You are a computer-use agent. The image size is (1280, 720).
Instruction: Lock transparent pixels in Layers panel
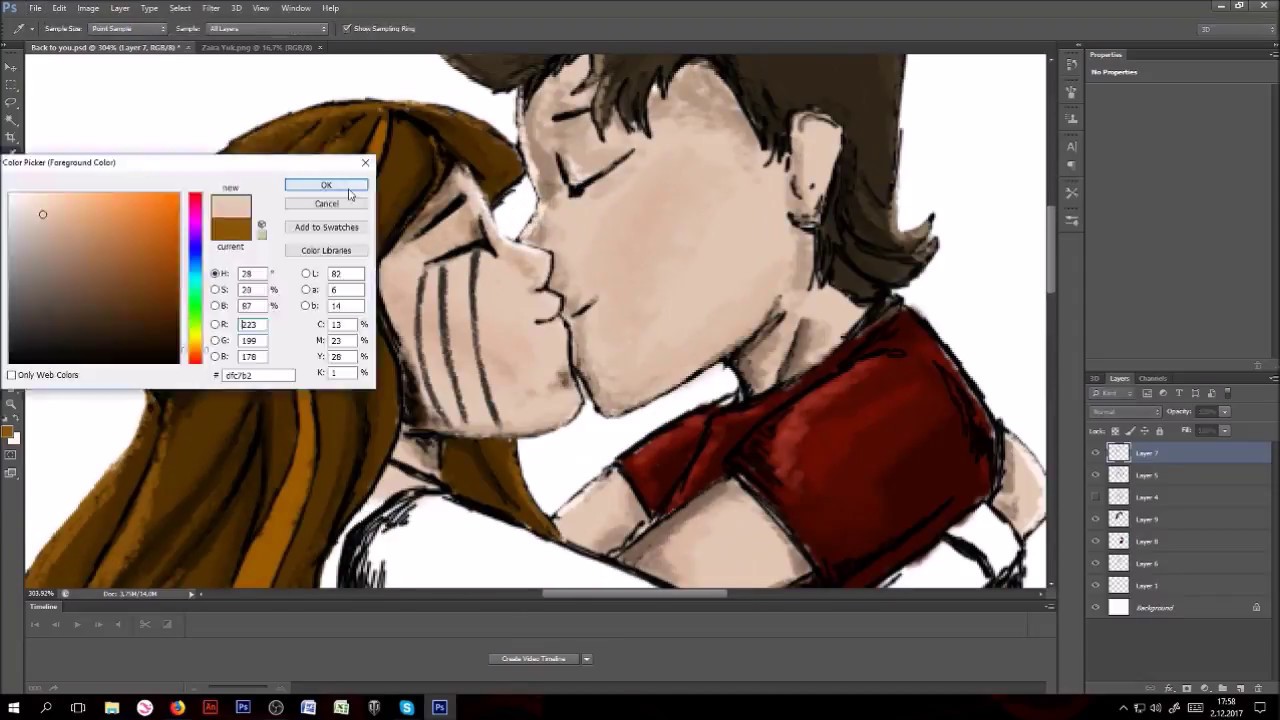1116,431
